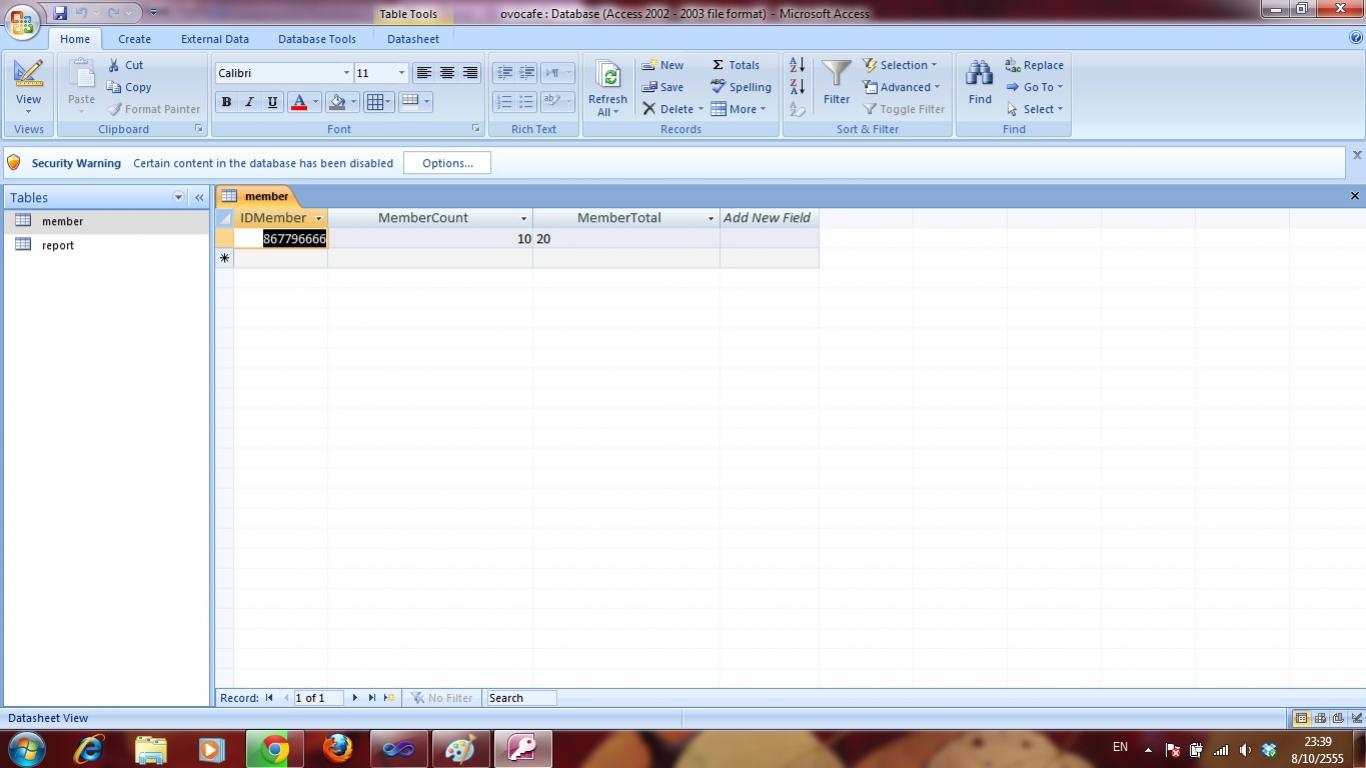Jump to new blank record
1366x768 pixels.
point(389,698)
